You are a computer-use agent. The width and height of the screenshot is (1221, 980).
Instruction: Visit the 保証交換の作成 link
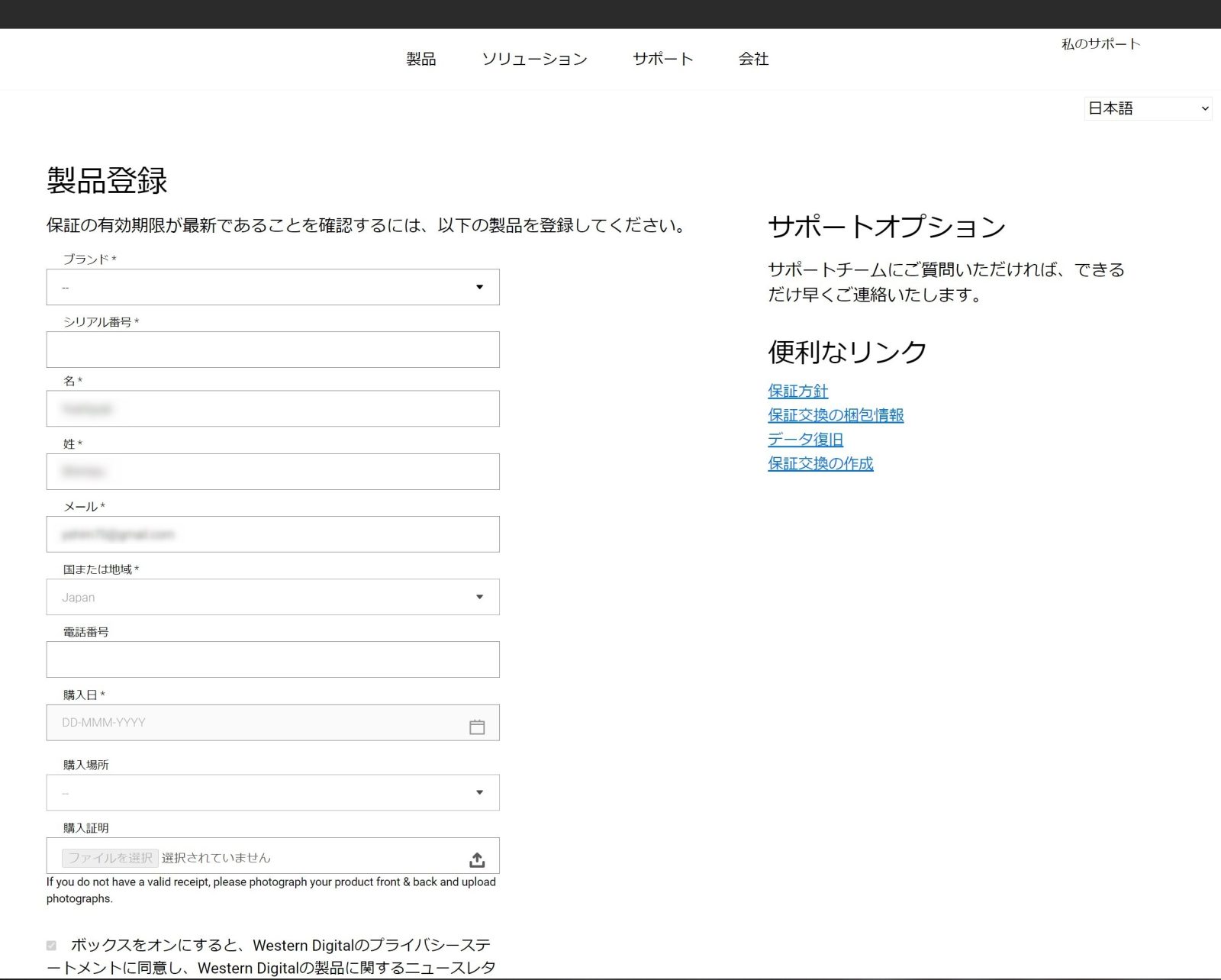coord(820,463)
